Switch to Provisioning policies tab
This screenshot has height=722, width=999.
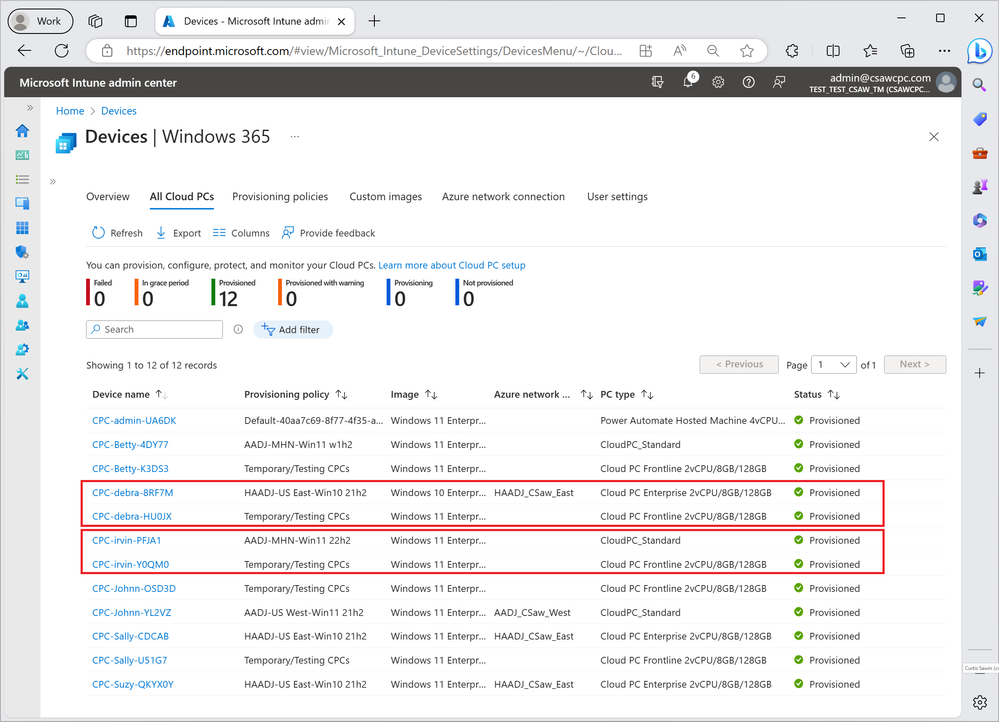[280, 196]
